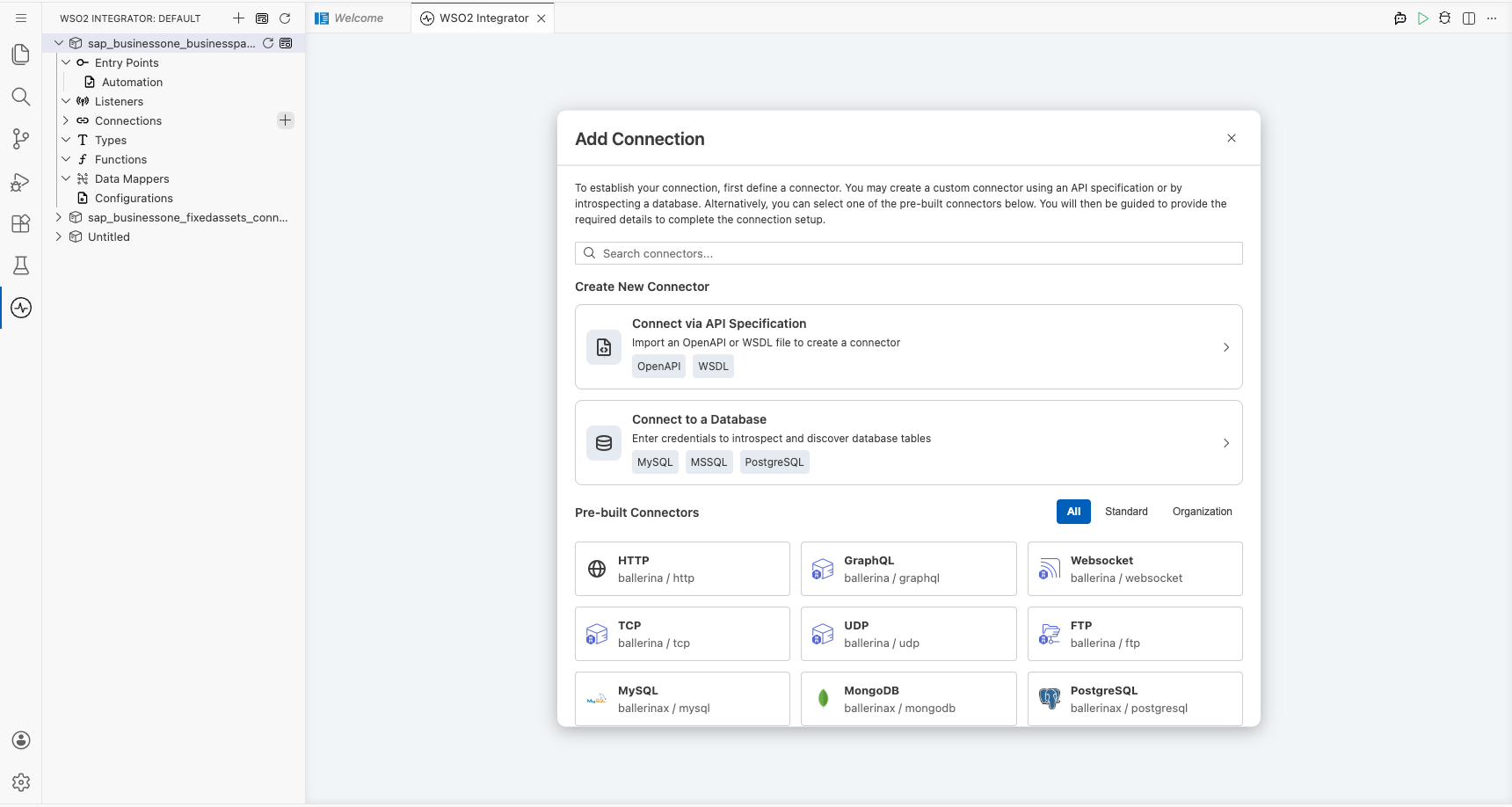
Task: Select the FTP pre-built connector
Action: click(x=1135, y=634)
